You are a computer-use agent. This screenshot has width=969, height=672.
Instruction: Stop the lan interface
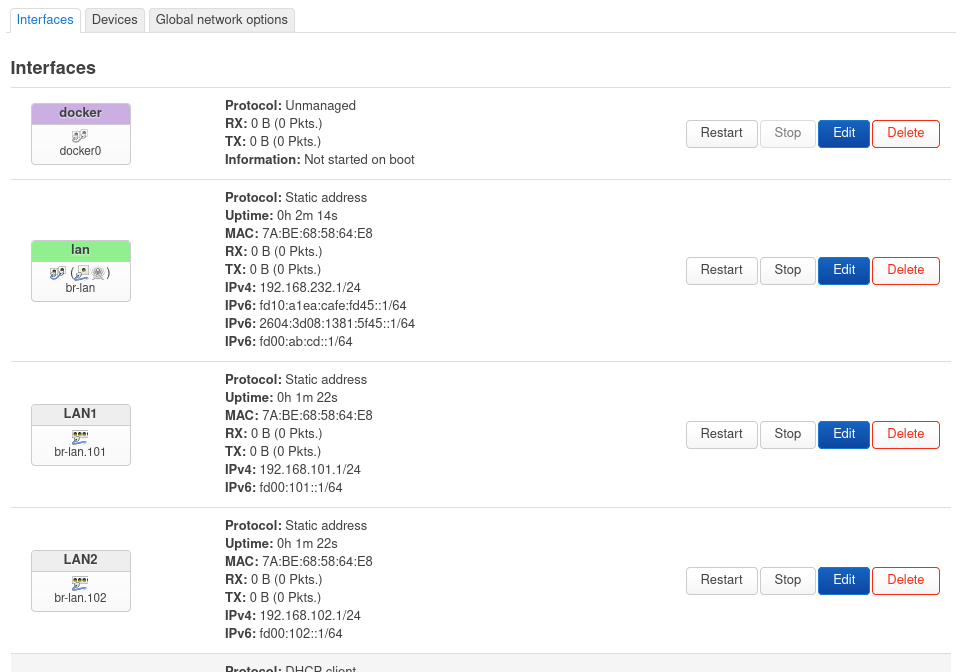tap(788, 270)
